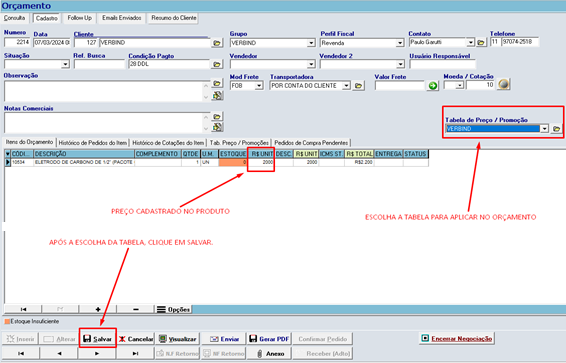Screen dimensions: 566x363
Task: Open the Transportadora lookup folder icon
Action: pos(358,86)
